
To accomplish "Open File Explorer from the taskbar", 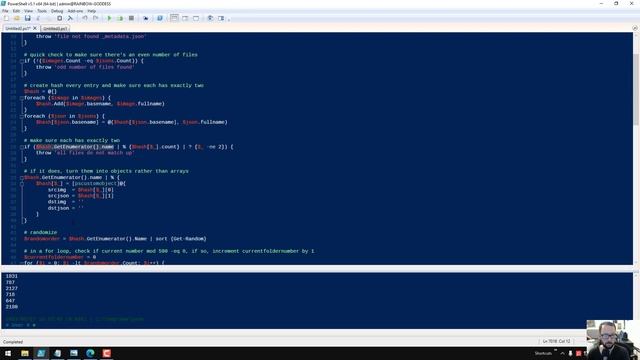I will pos(25,353).
